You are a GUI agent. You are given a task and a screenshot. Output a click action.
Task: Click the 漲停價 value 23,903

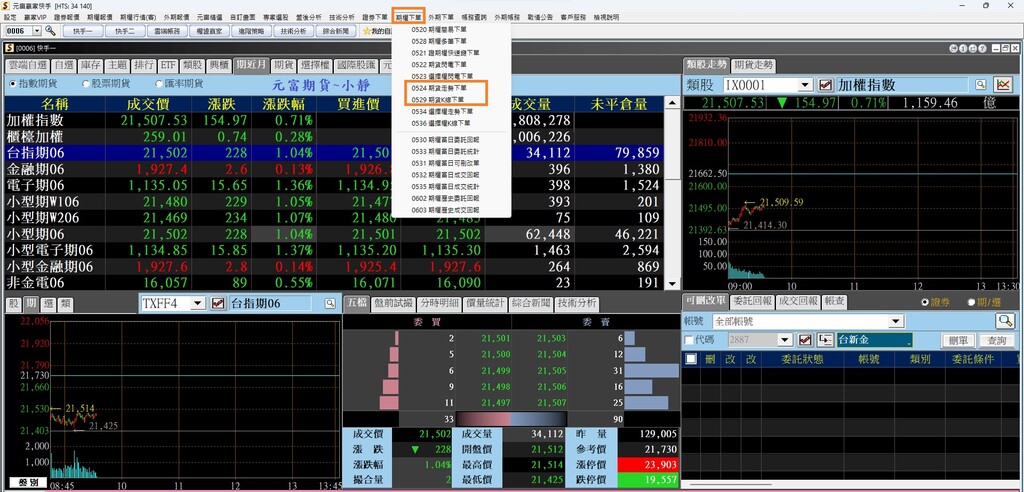(650, 465)
